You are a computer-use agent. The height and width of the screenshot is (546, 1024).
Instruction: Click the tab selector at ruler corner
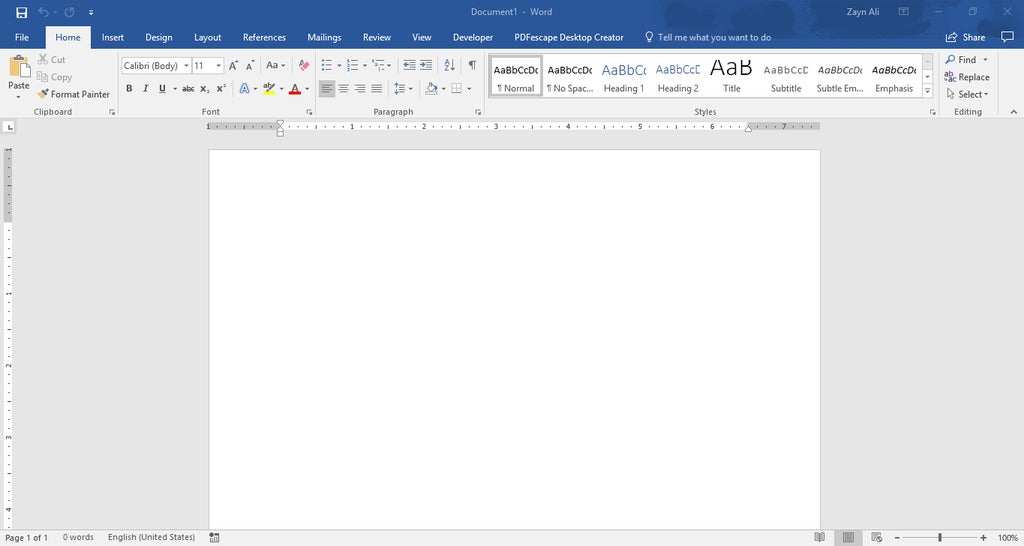[x=9, y=127]
